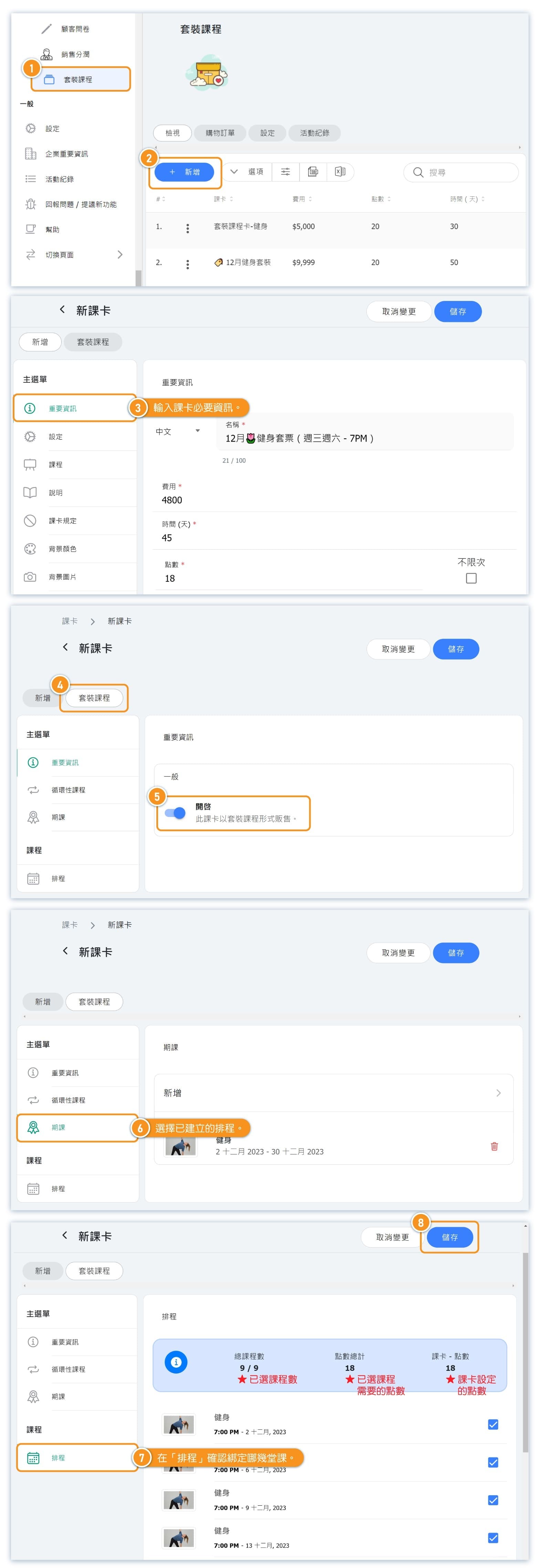The image size is (540, 1568).
Task: Open 背景顏色 palette setting
Action: point(30,549)
